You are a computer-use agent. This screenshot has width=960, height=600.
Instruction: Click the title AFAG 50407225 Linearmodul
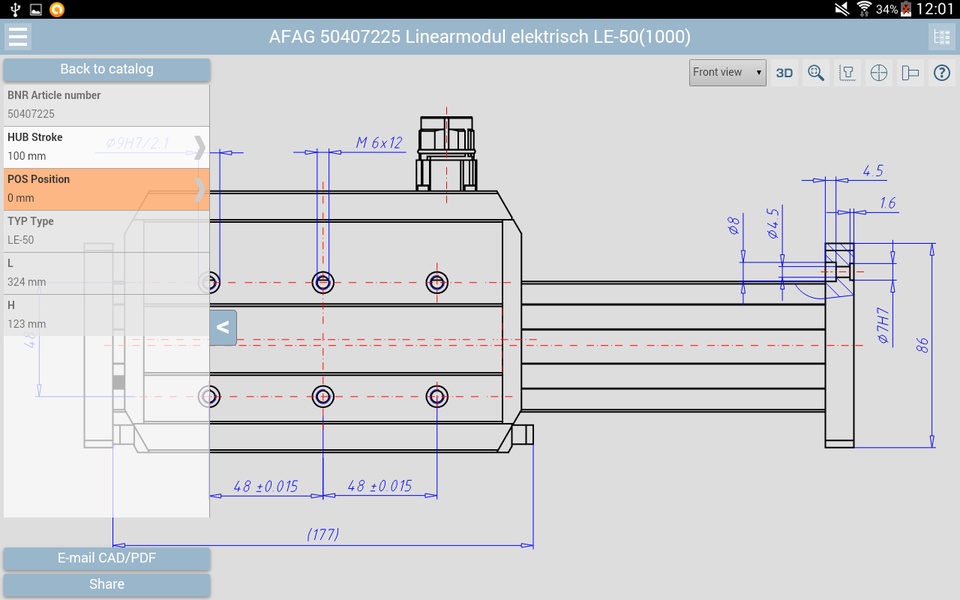coord(480,37)
